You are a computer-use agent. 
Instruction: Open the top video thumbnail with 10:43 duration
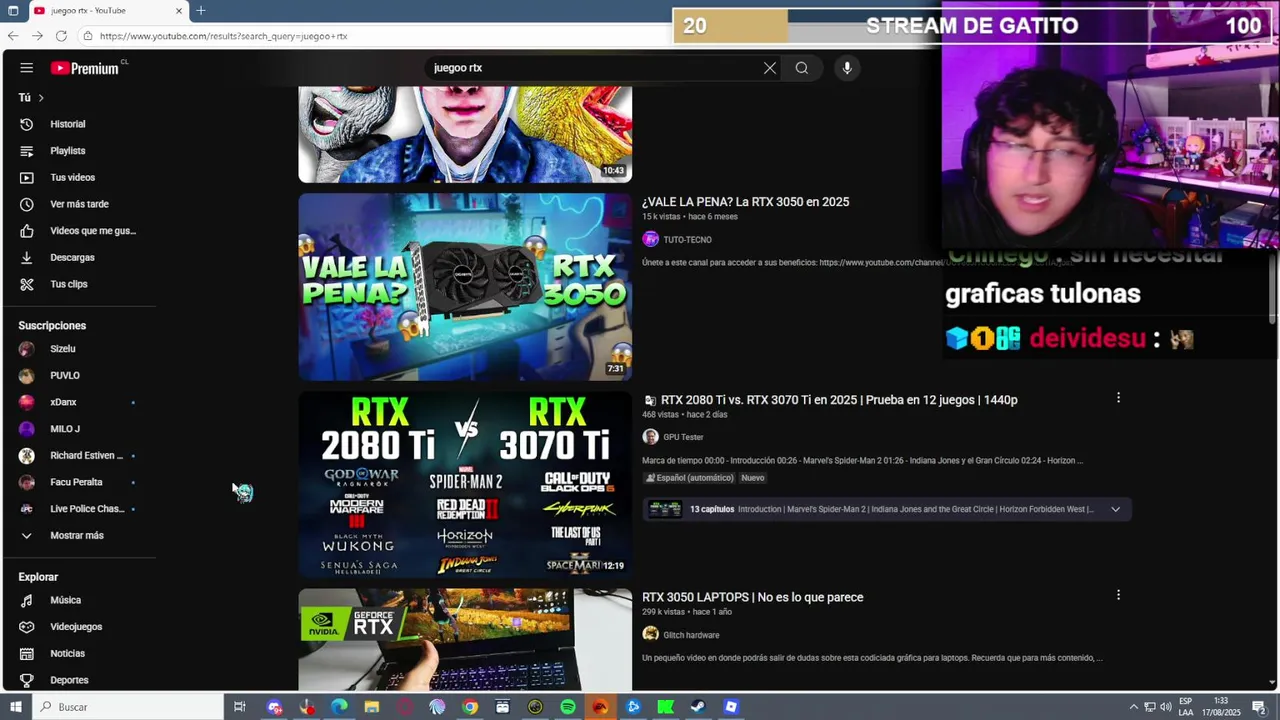pyautogui.click(x=465, y=134)
